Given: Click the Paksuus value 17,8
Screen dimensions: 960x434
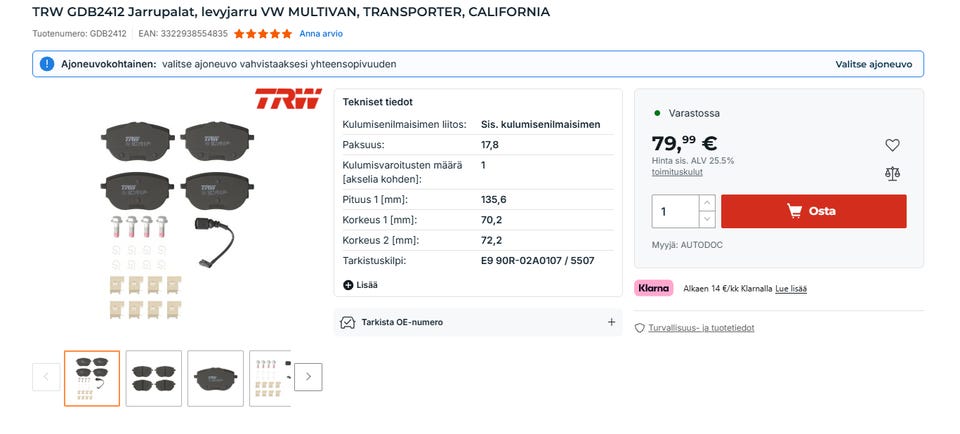Looking at the screenshot, I should coord(490,145).
